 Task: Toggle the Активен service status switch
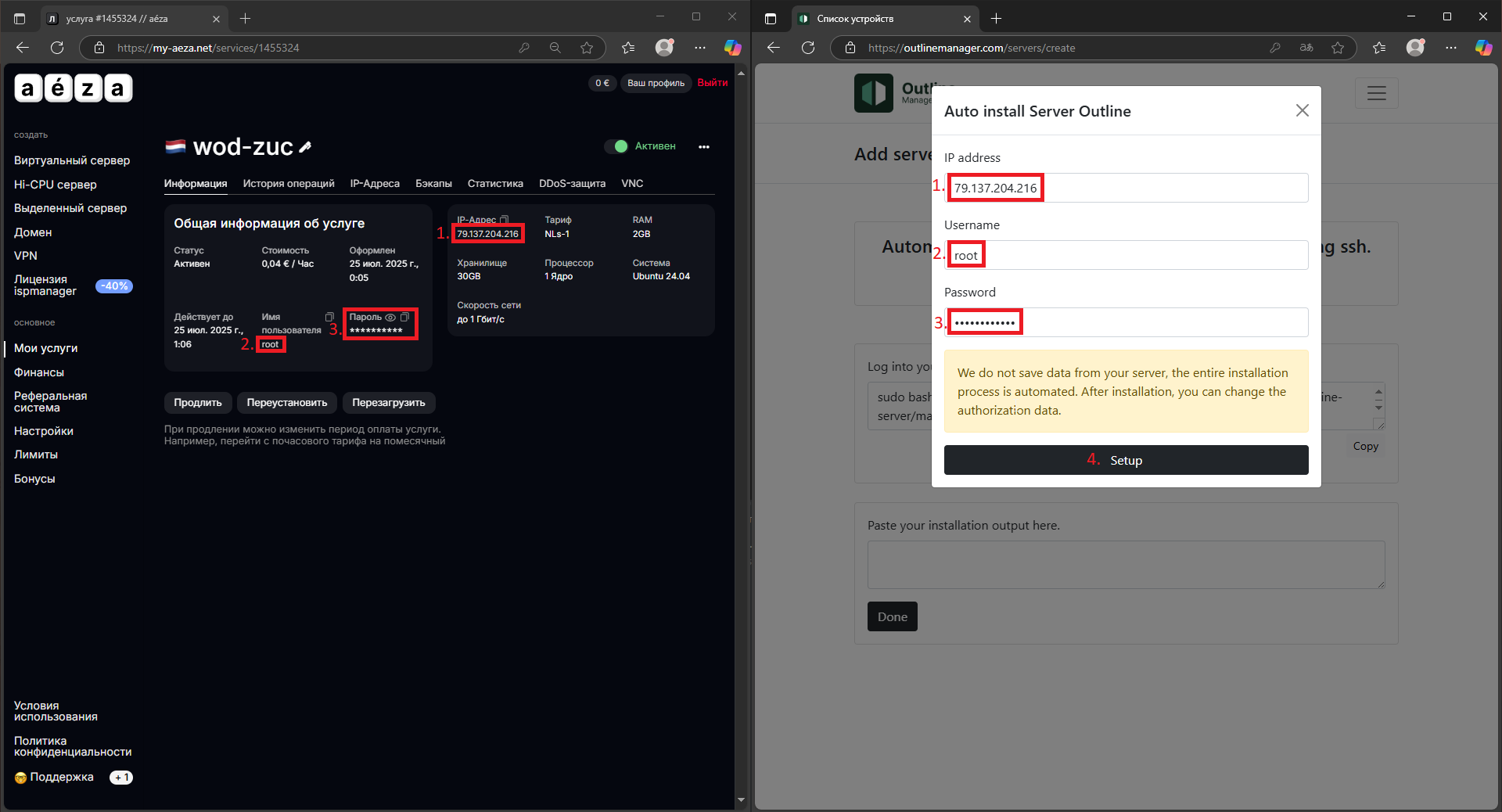616,146
